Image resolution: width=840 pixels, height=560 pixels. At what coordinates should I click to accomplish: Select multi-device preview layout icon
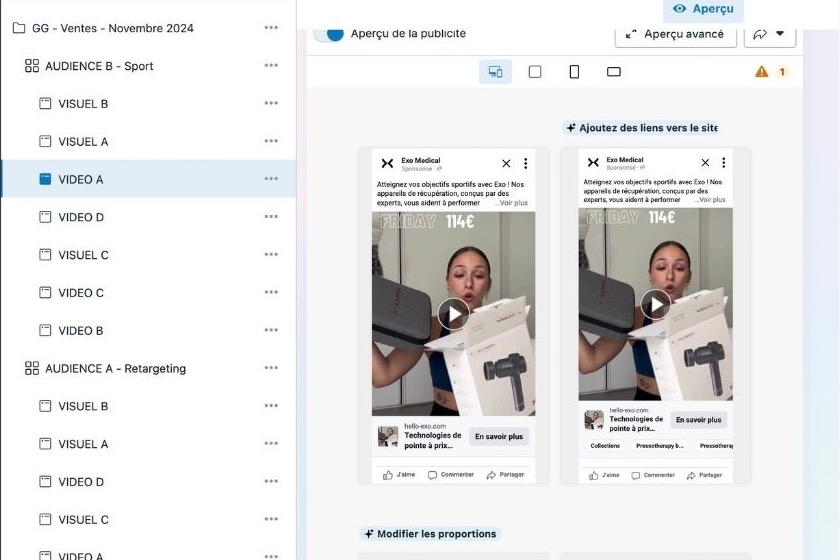pos(496,72)
